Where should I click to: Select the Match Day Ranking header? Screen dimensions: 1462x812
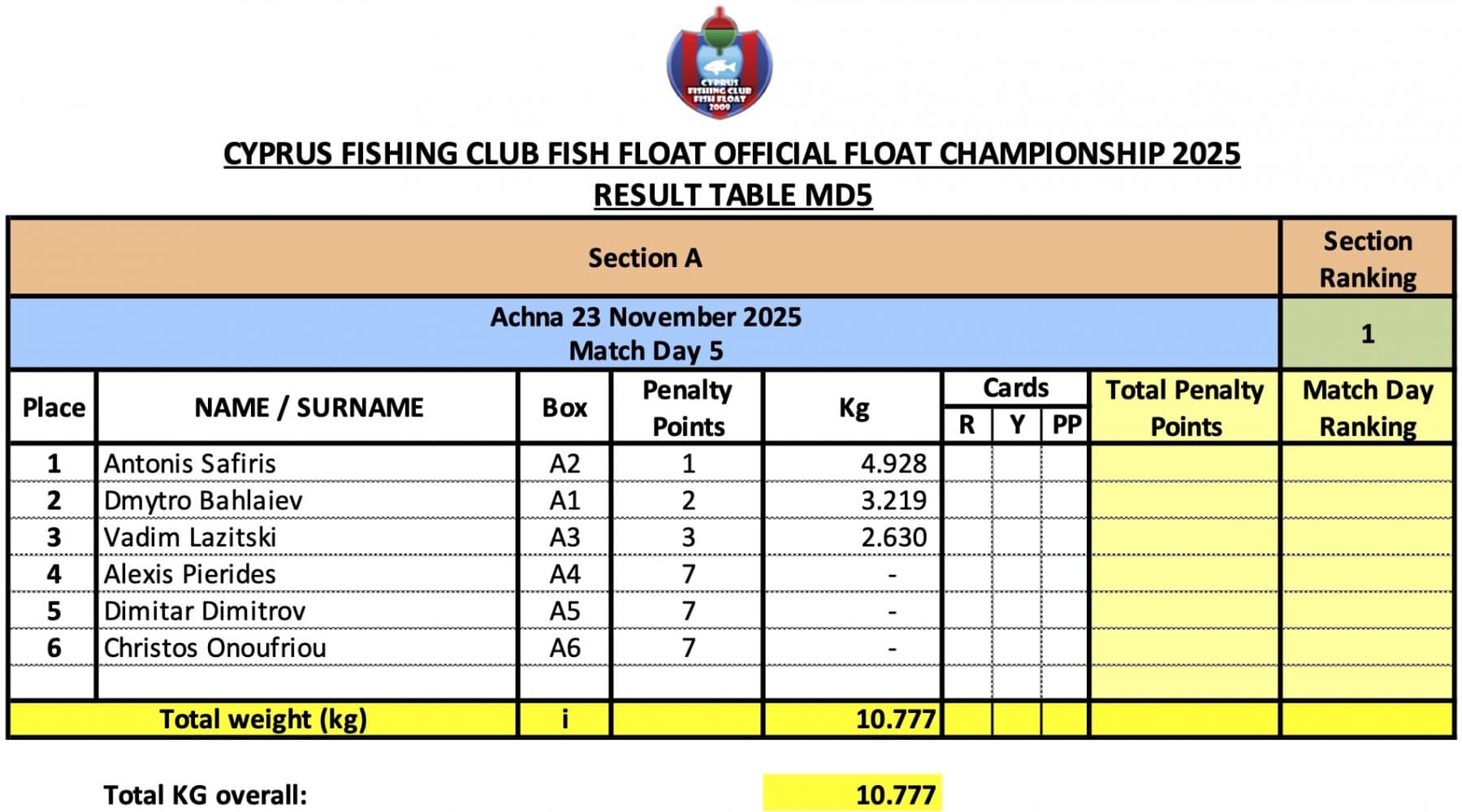click(1367, 407)
